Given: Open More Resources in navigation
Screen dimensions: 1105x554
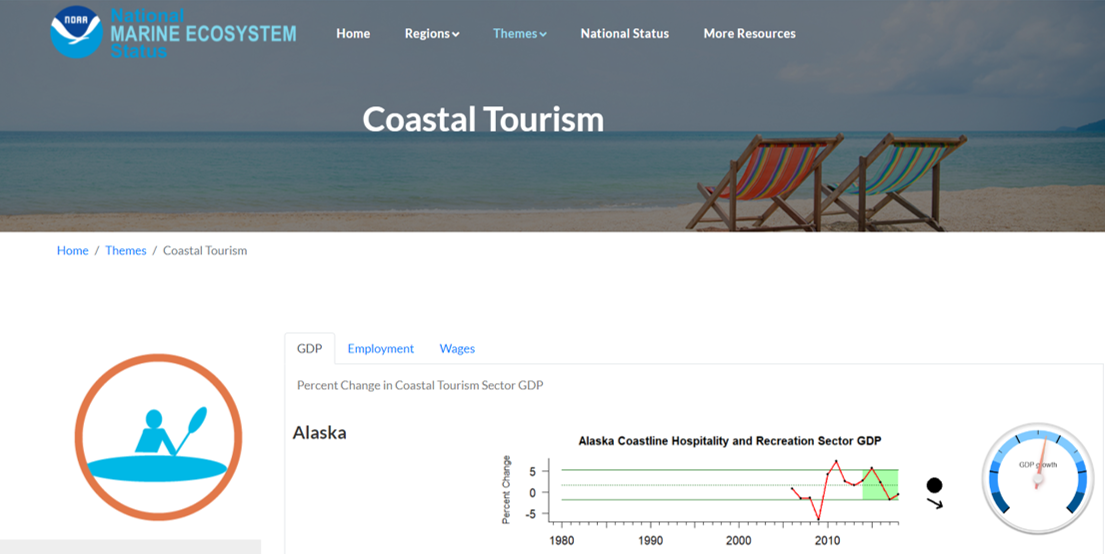Looking at the screenshot, I should [749, 33].
